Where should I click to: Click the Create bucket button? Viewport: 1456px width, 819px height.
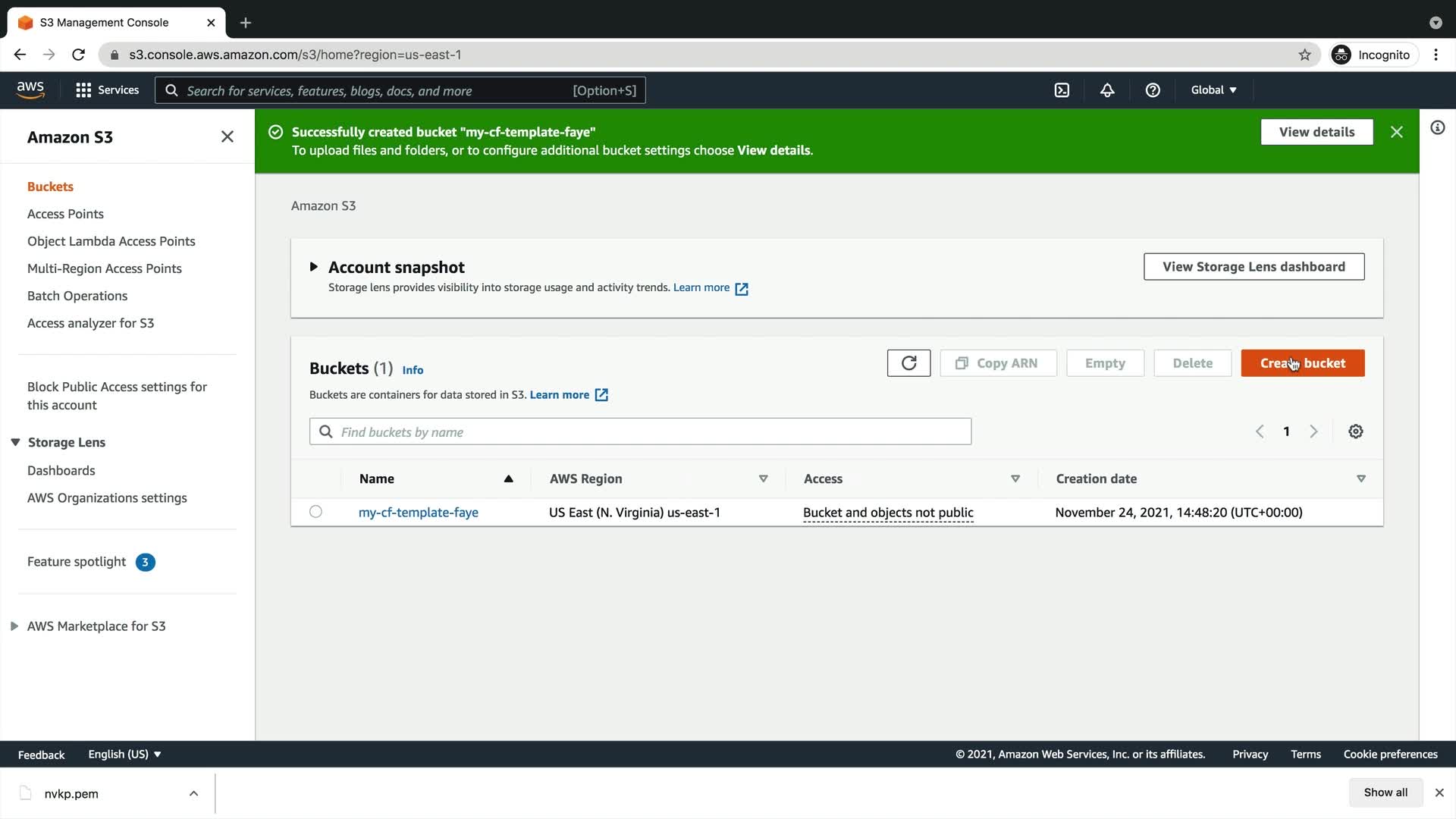(x=1302, y=363)
